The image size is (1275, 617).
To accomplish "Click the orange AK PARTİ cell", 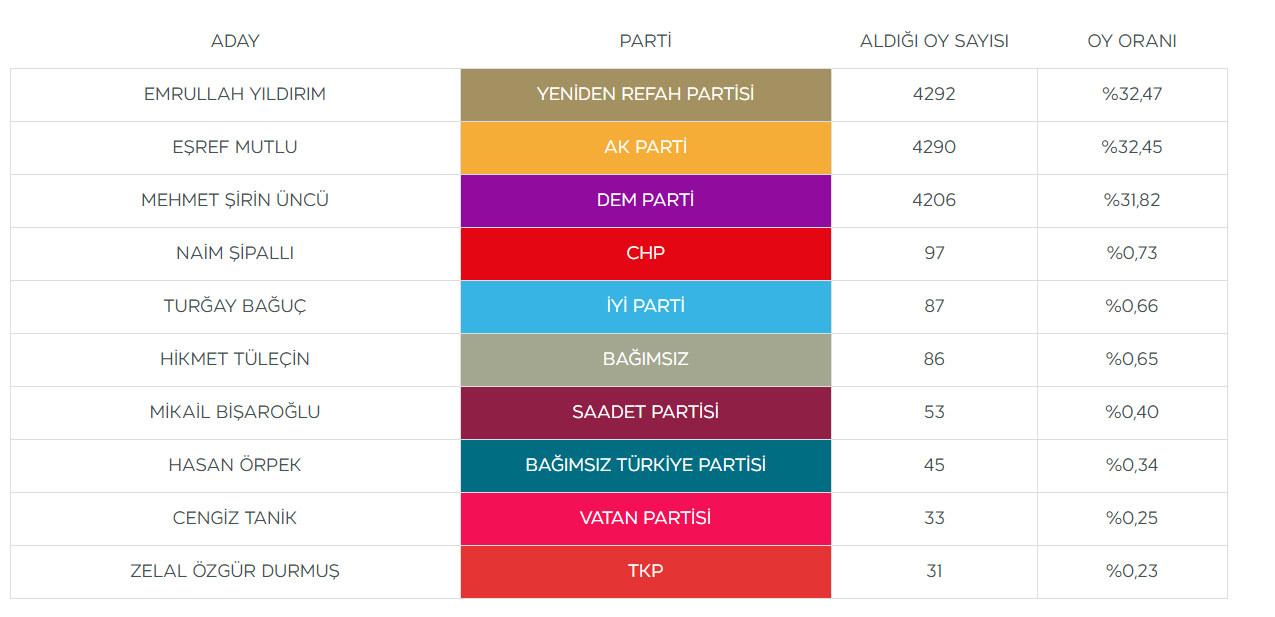I will 645,147.
